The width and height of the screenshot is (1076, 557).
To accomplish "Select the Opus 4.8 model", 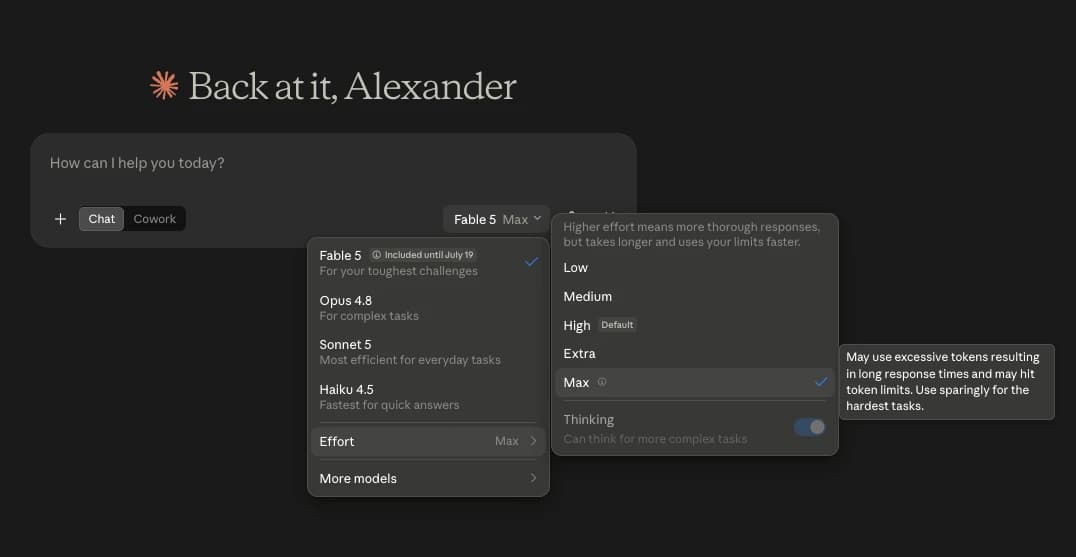I will point(428,308).
